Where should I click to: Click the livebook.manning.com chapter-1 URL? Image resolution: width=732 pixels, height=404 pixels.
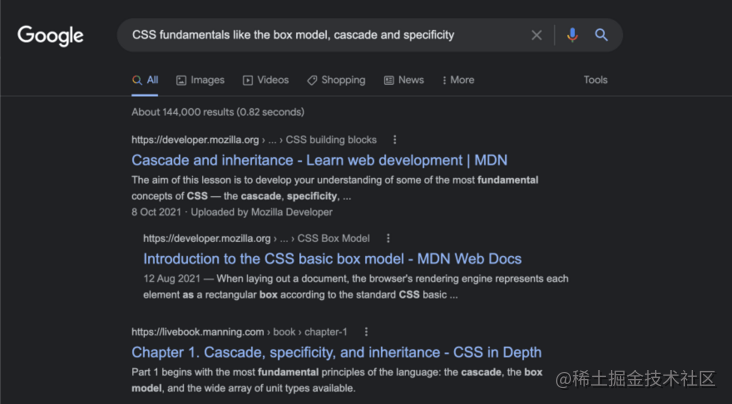(239, 332)
